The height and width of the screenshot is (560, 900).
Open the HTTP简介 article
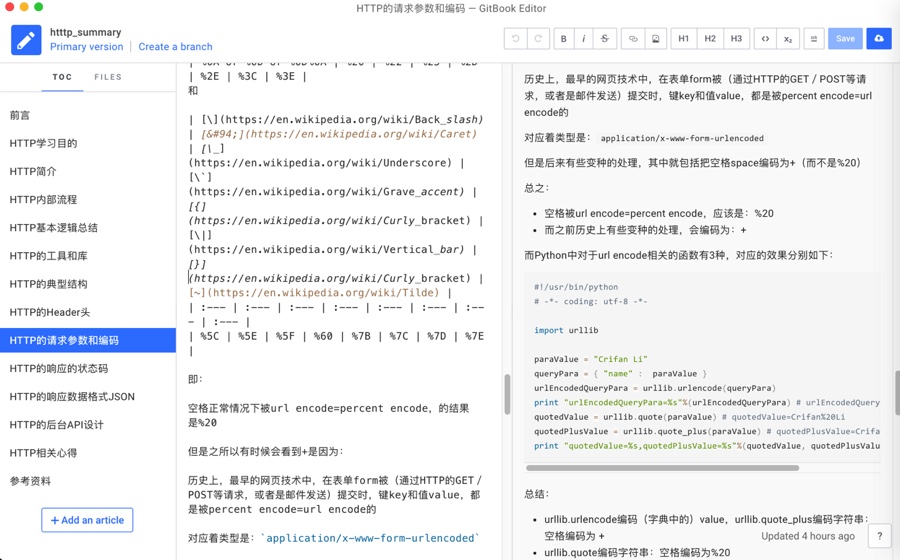point(88,172)
